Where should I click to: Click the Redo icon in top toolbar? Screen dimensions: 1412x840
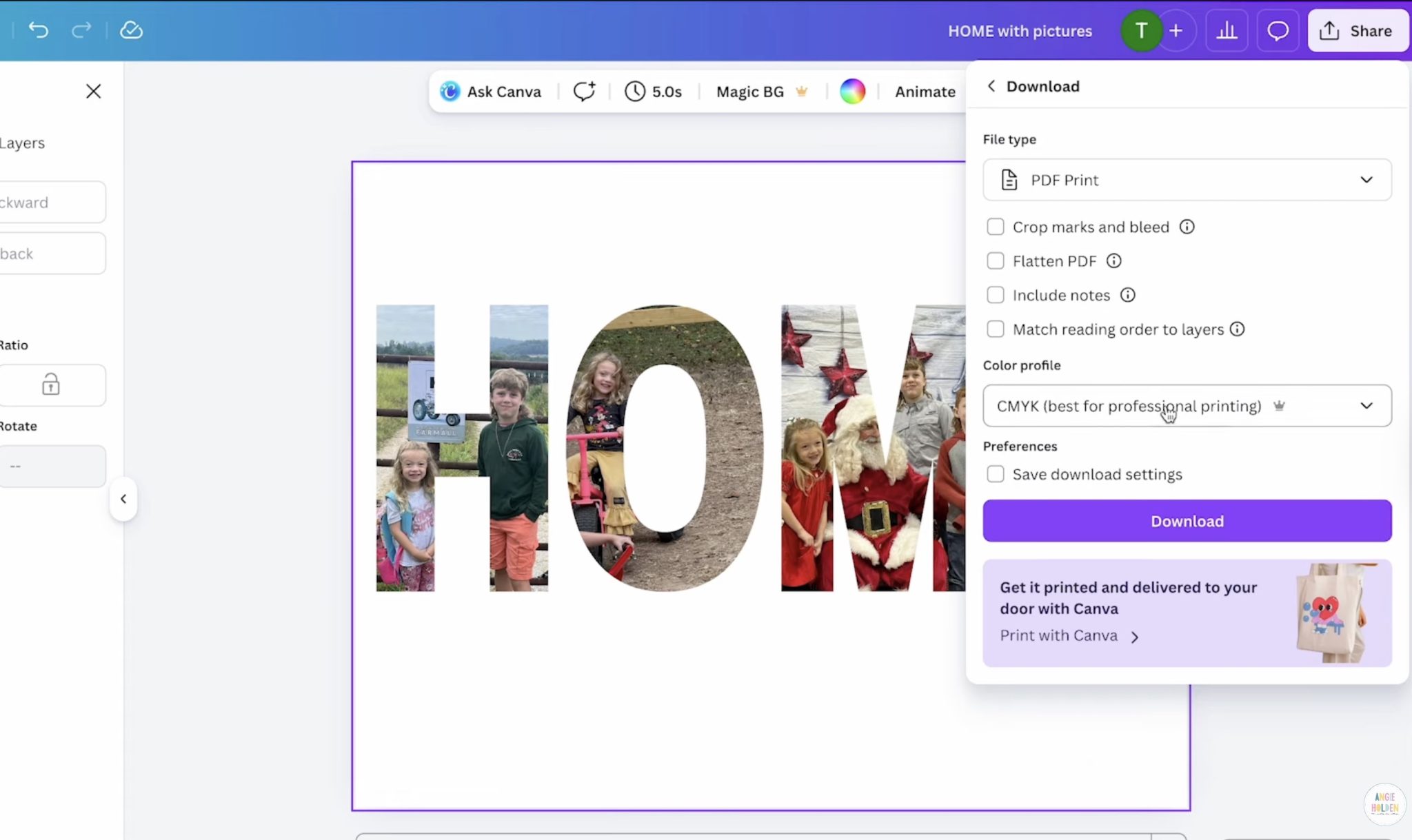[81, 30]
